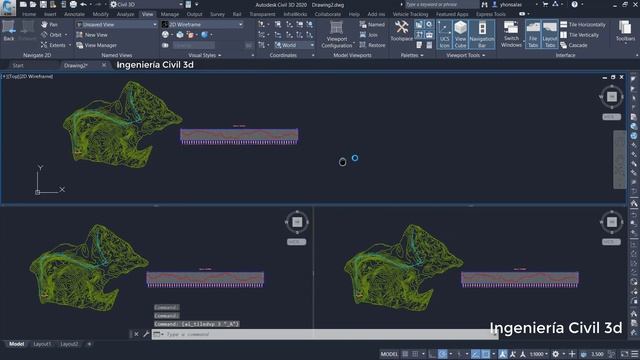Click the Tile Vertically icon
Screen dimensions: 640x360
[564, 35]
